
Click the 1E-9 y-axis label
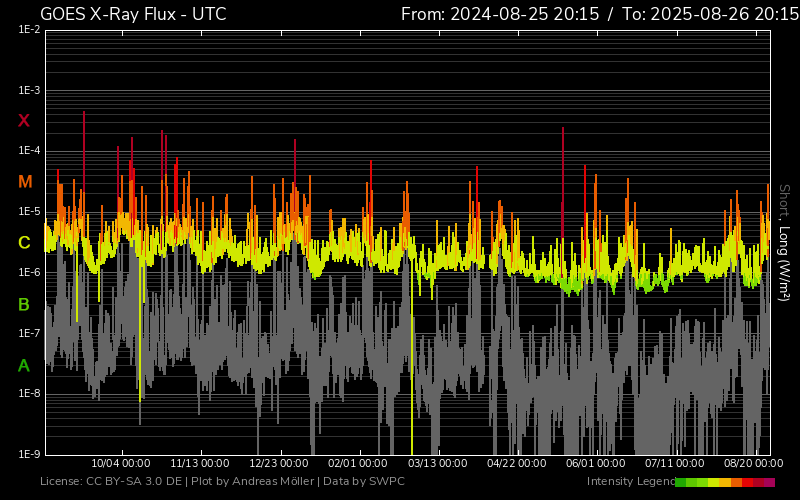[x=29, y=455]
